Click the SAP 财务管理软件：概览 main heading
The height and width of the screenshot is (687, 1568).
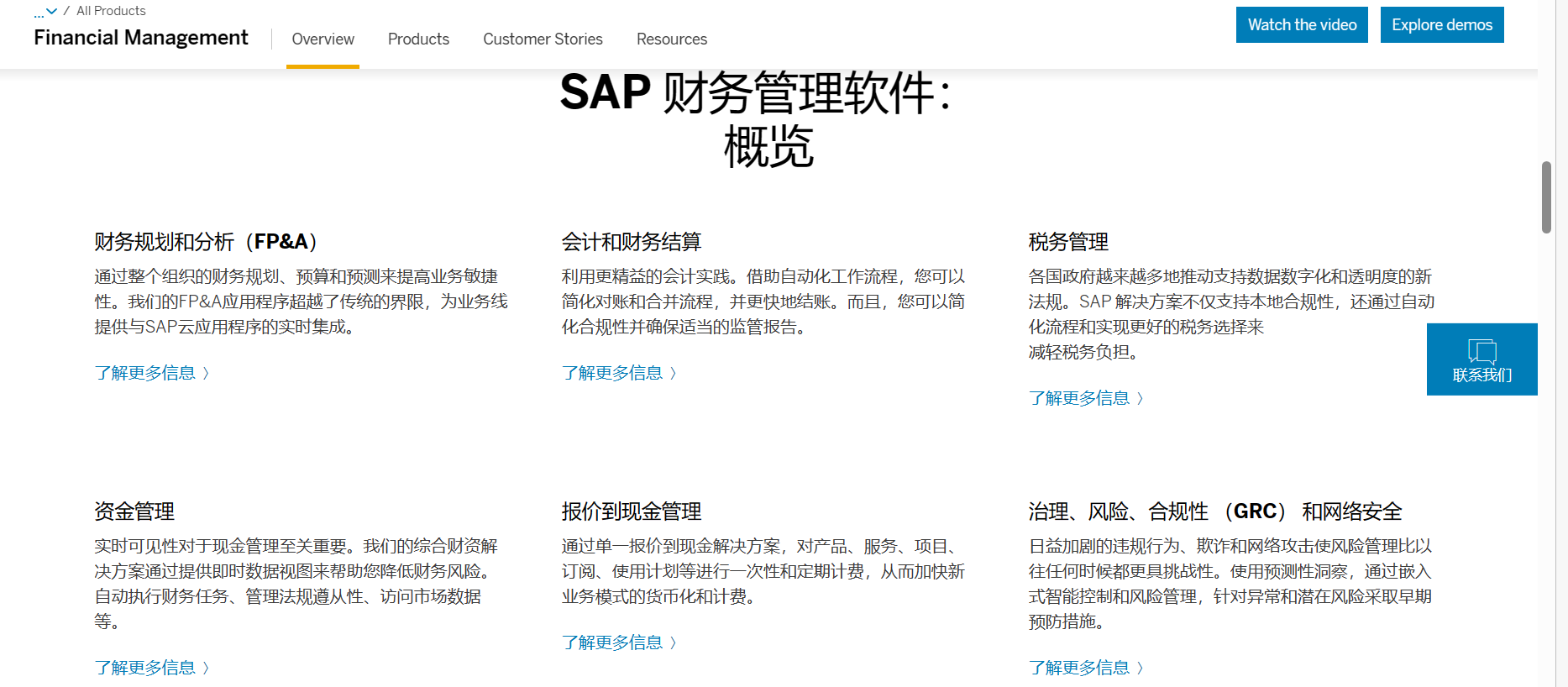pyautogui.click(x=756, y=119)
